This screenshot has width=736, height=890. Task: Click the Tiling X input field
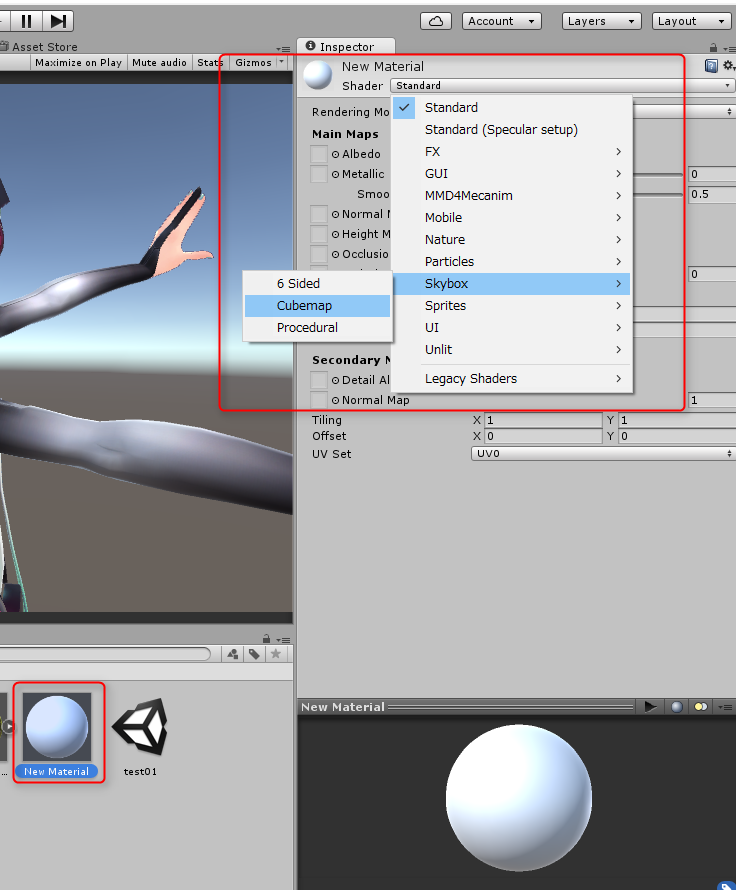543,420
